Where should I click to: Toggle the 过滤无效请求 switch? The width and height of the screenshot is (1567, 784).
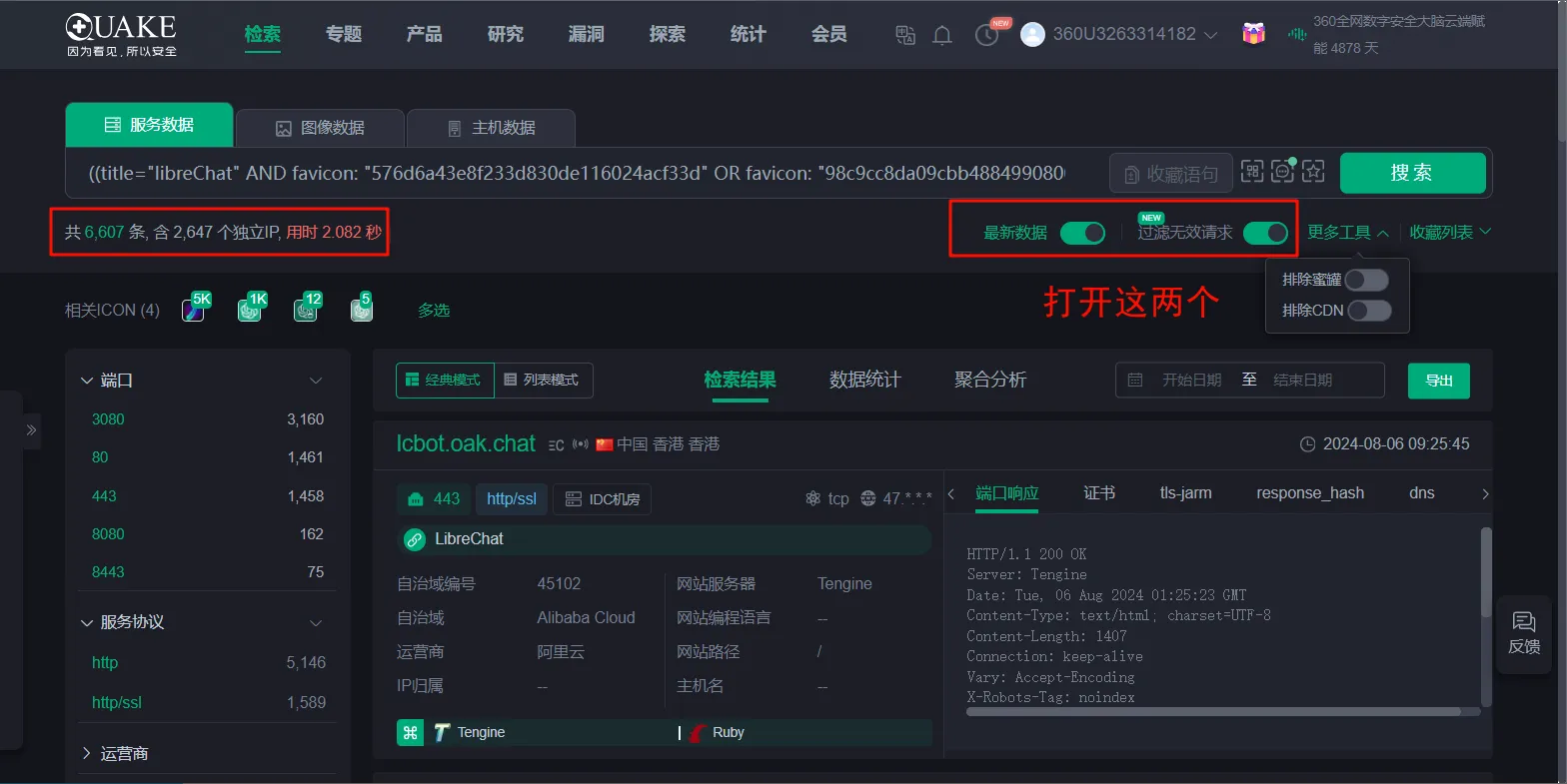click(1265, 233)
